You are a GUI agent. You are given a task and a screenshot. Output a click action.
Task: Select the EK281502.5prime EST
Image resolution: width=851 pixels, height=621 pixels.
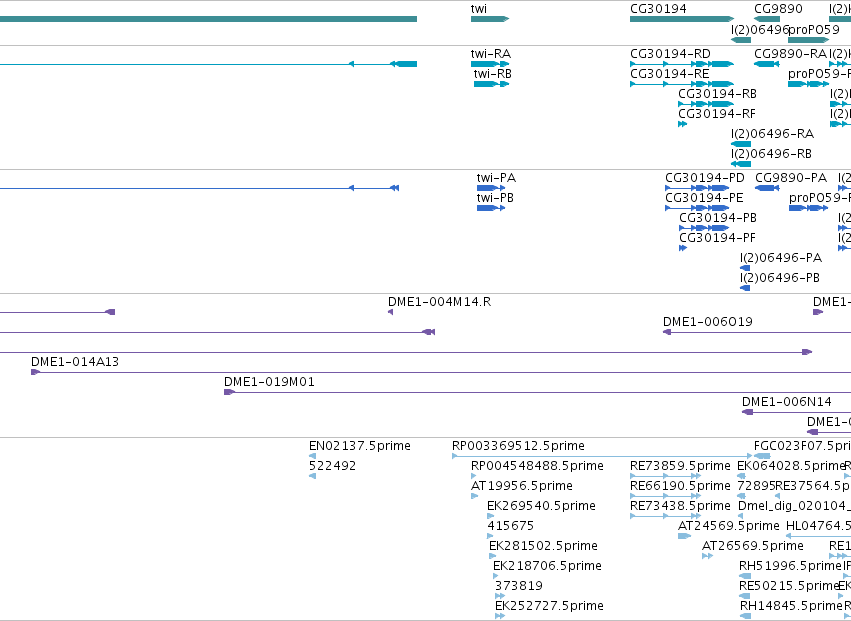pyautogui.click(x=492, y=557)
